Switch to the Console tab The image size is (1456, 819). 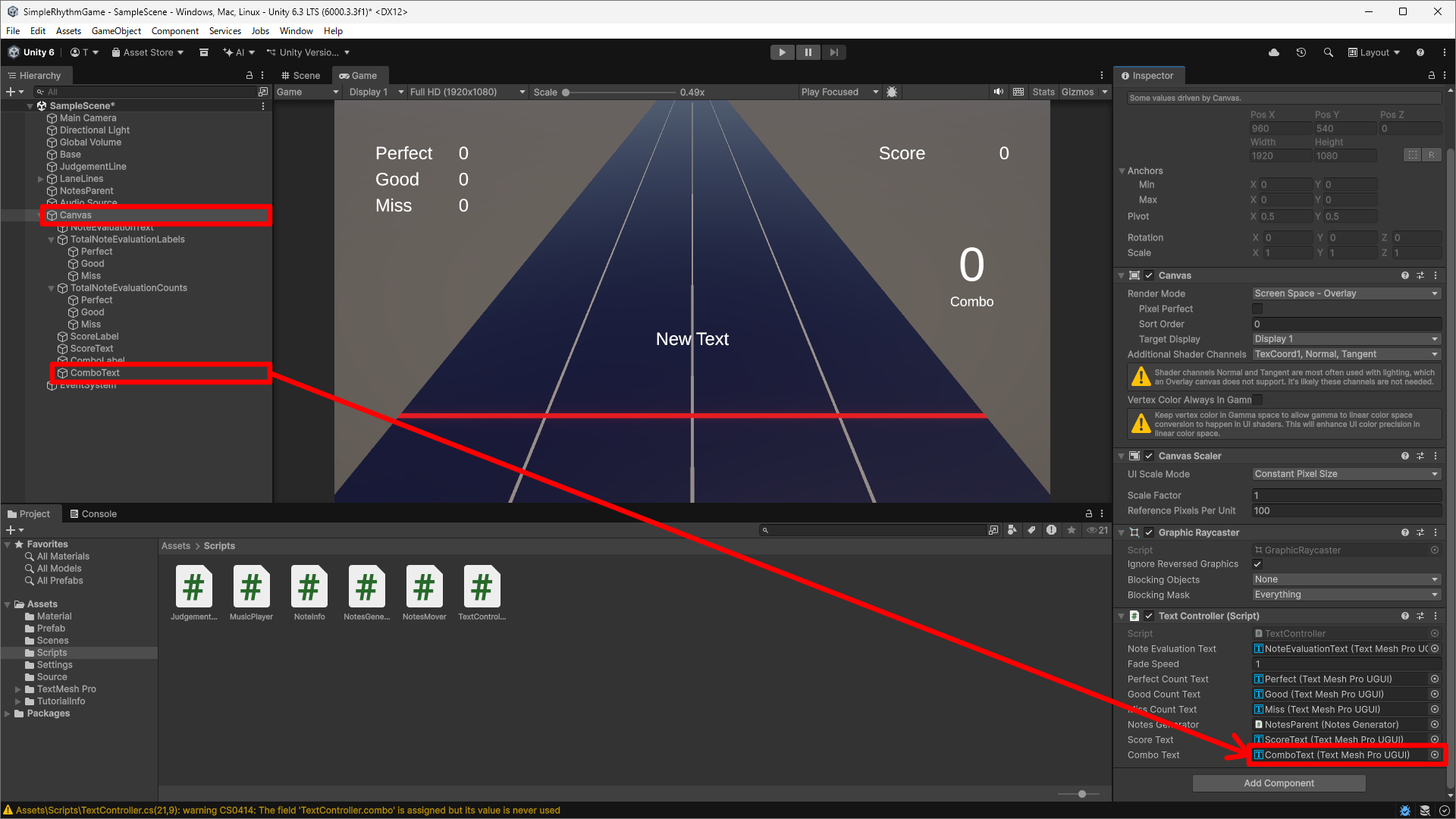tap(93, 514)
